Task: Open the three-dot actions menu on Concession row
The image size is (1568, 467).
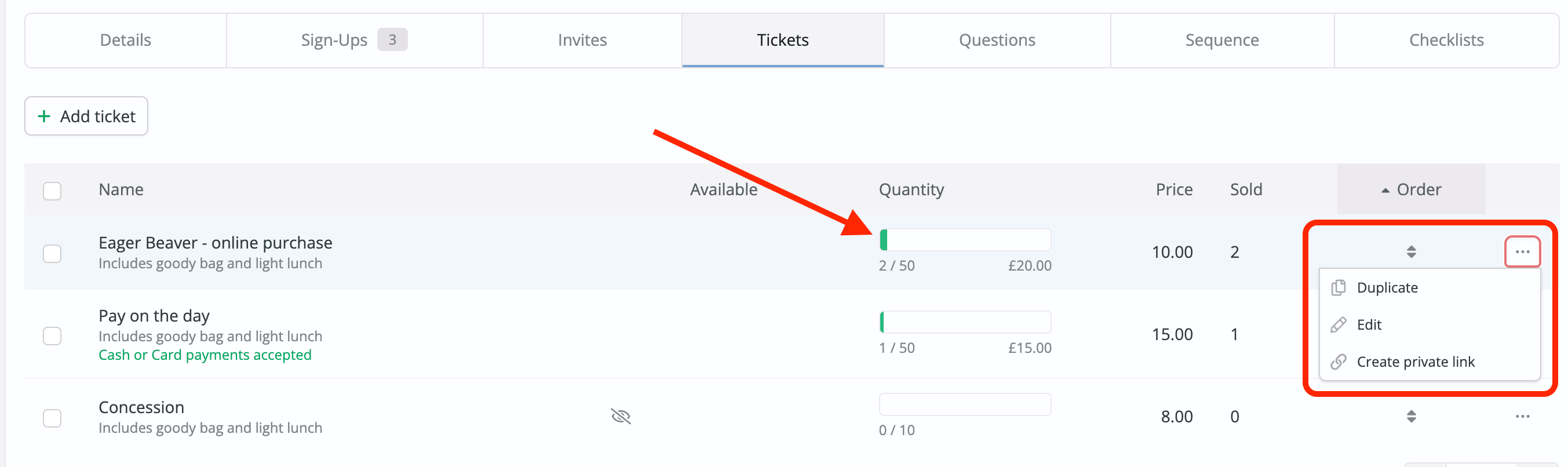Action: pos(1523,417)
